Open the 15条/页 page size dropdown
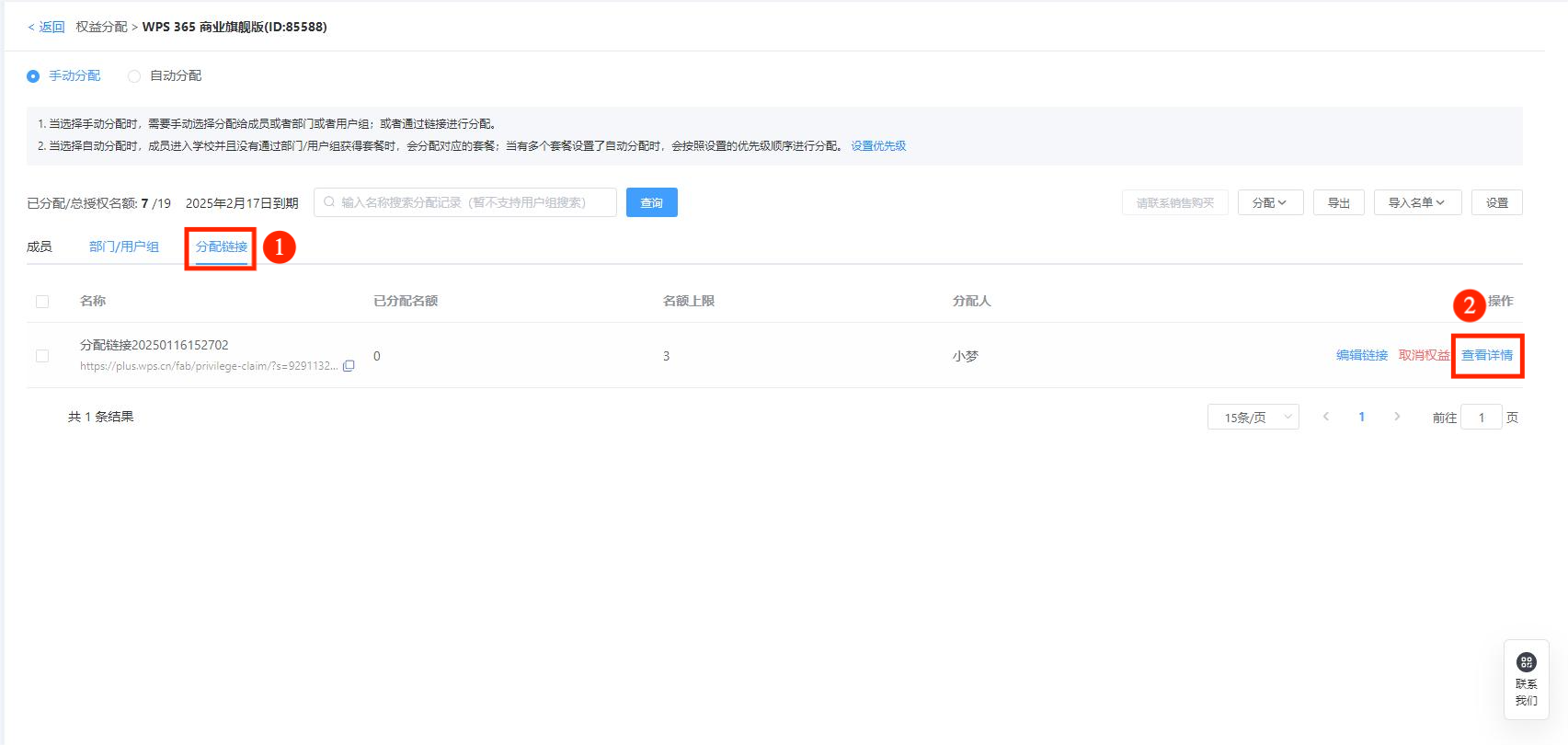Viewport: 1568px width, 745px height. click(x=1253, y=418)
